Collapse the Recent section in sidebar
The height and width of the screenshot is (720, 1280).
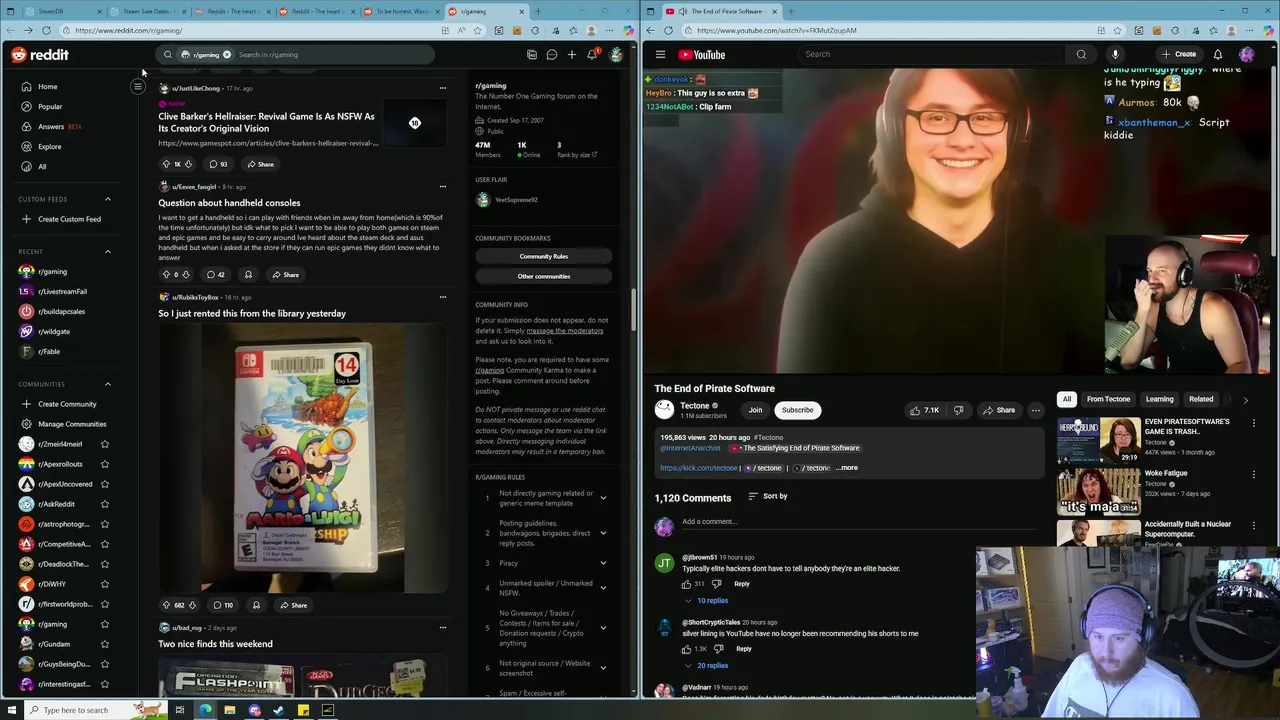point(108,252)
